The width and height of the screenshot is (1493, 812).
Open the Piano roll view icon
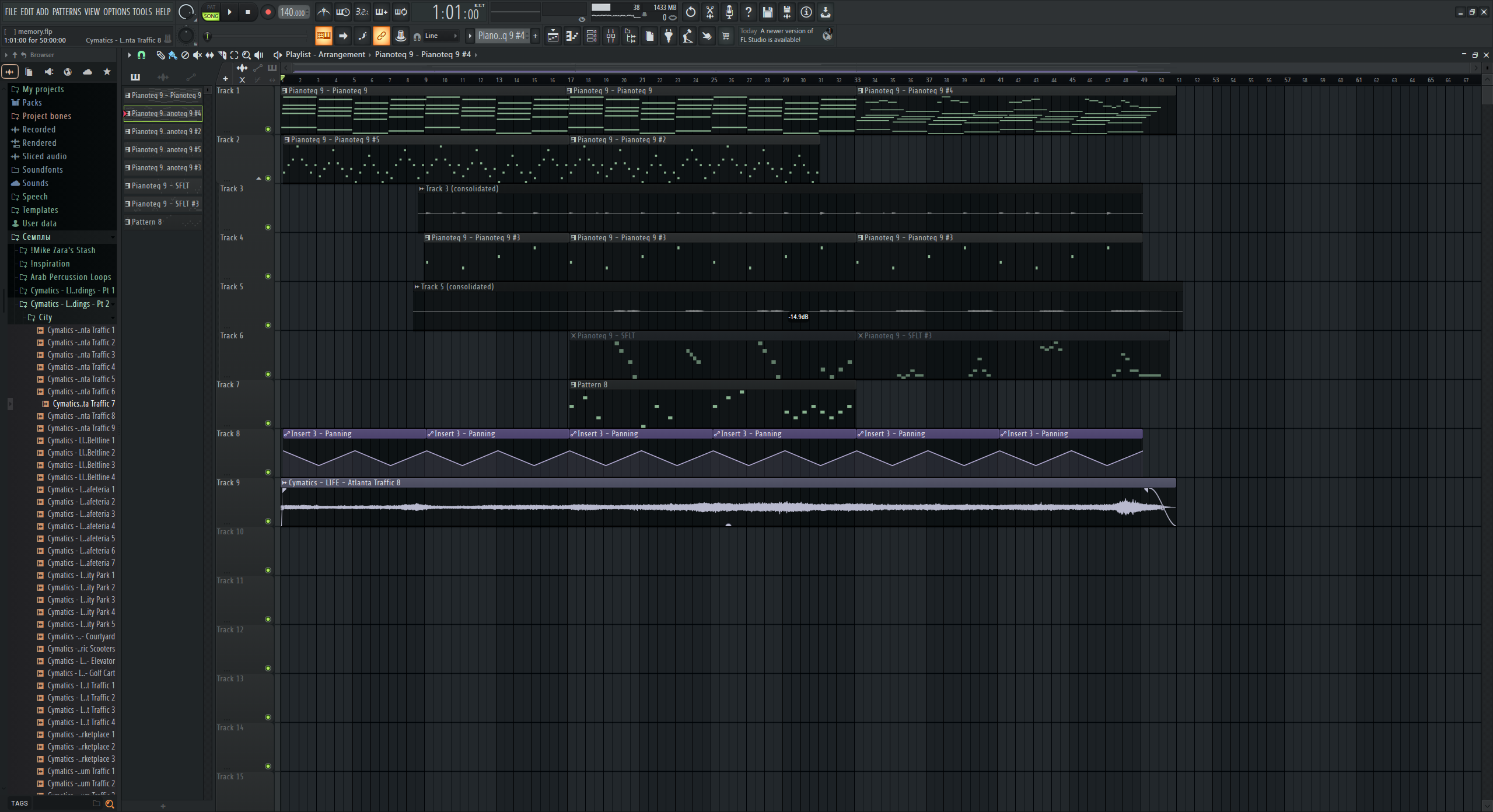pyautogui.click(x=572, y=36)
